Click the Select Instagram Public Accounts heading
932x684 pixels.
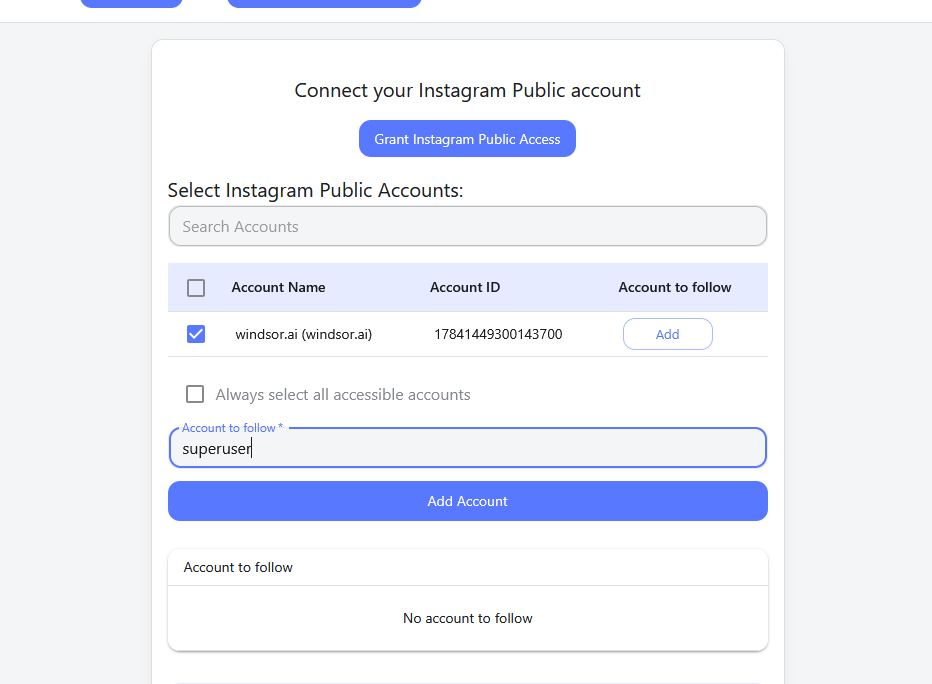point(316,190)
